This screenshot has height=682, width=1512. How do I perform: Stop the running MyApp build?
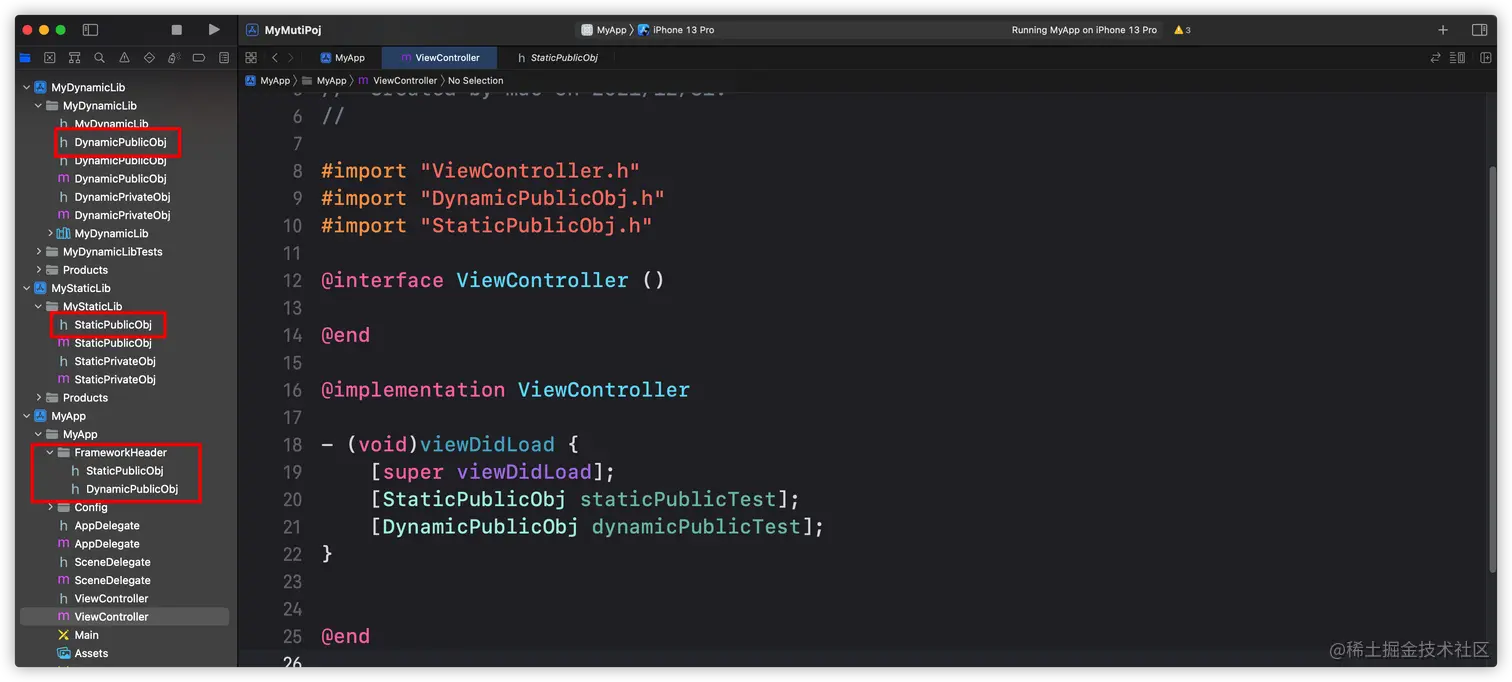pos(177,30)
